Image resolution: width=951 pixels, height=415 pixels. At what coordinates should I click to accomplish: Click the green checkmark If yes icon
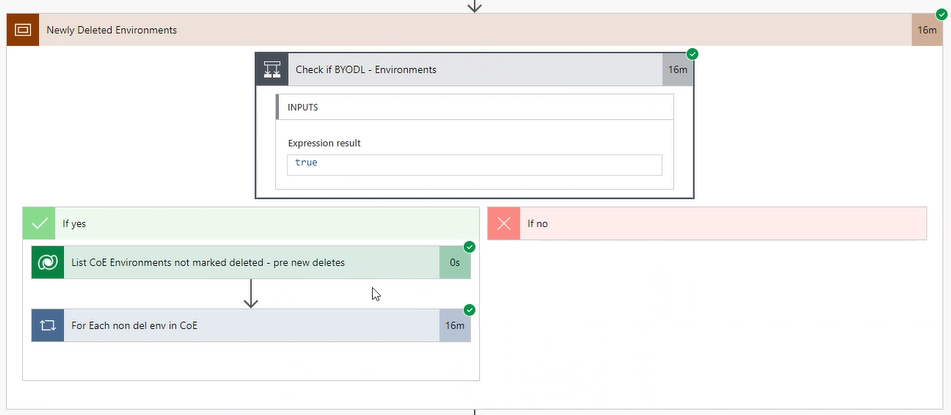[x=39, y=223]
